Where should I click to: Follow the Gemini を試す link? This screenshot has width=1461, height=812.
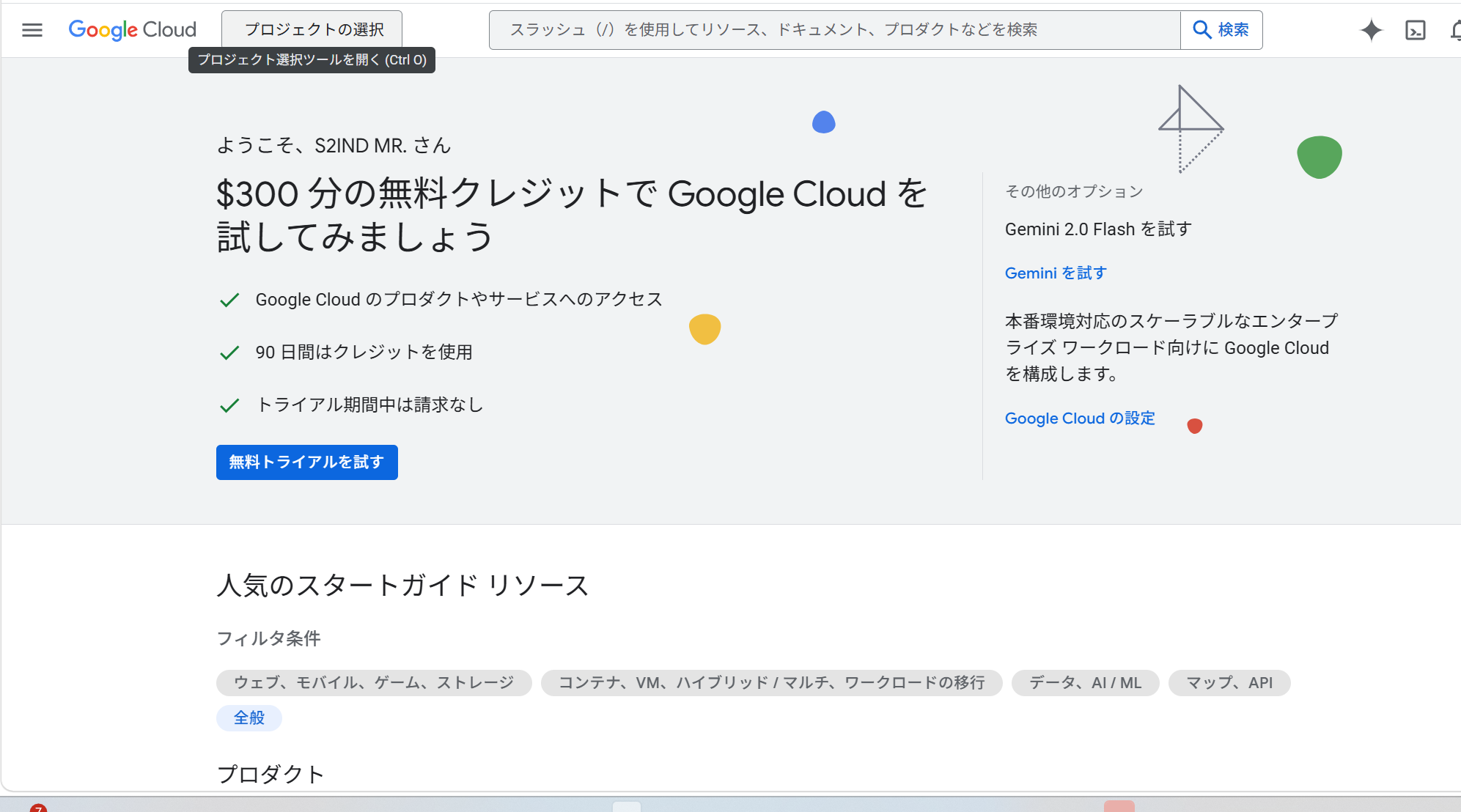(1056, 273)
